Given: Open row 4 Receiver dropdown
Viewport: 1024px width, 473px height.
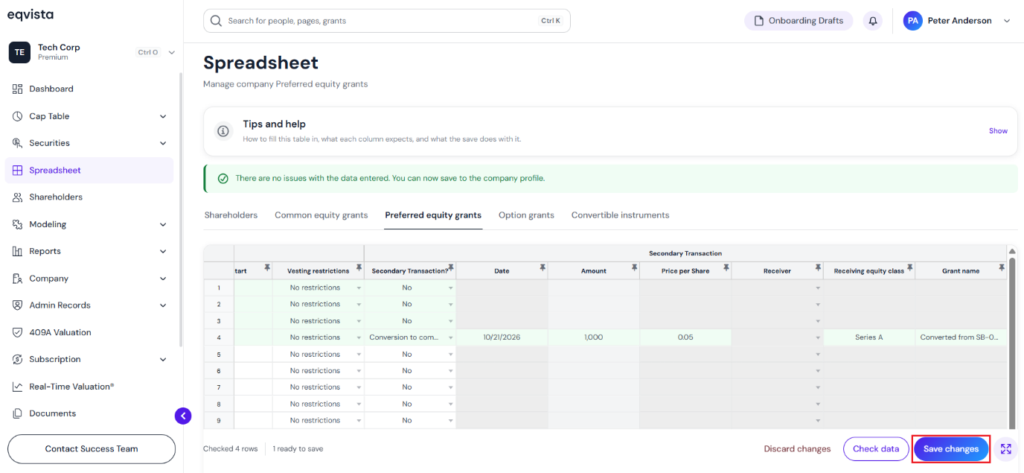Looking at the screenshot, I should [x=818, y=338].
